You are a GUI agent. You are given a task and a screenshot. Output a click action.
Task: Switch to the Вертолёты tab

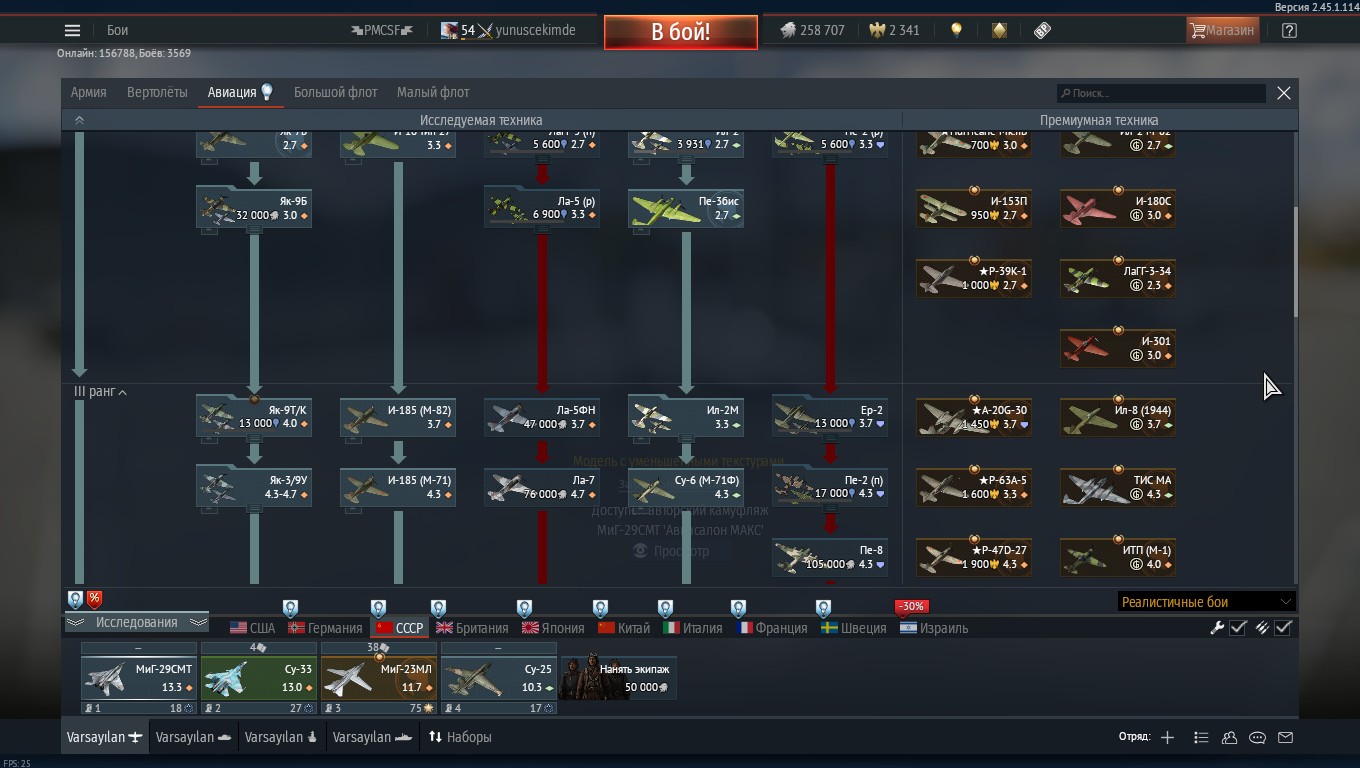157,92
